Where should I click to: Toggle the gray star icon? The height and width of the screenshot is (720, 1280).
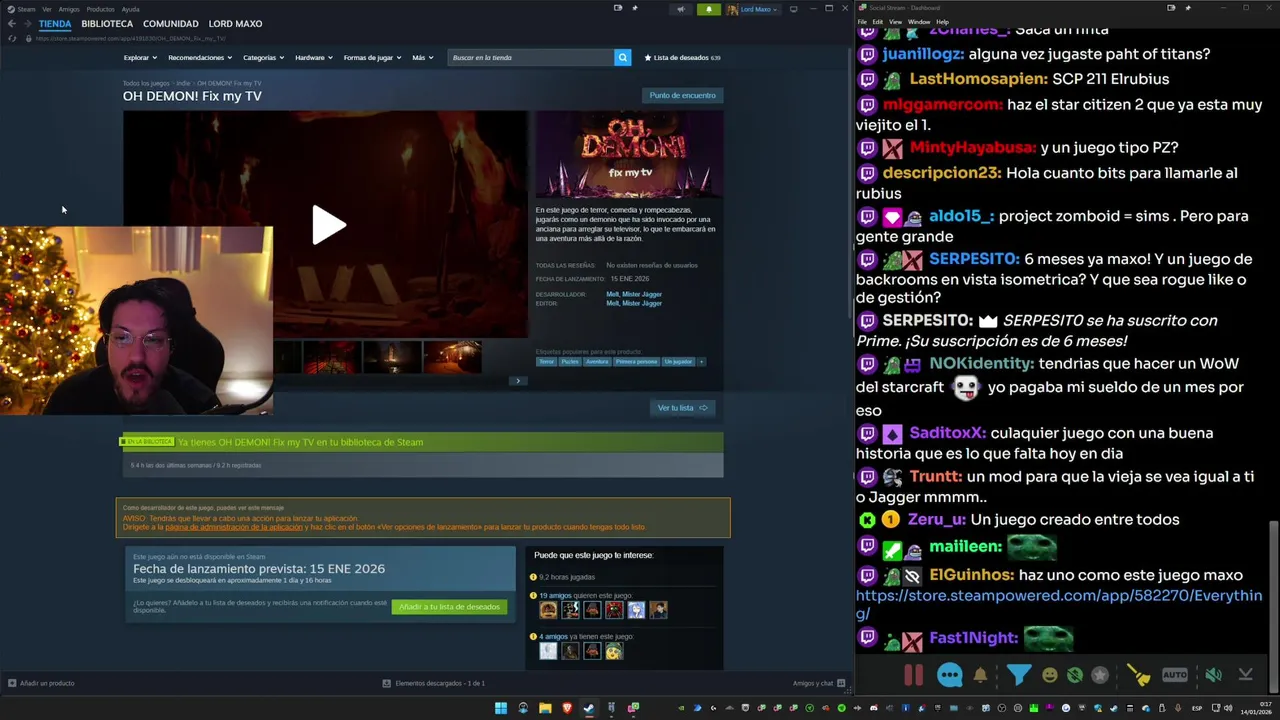click(x=1100, y=675)
